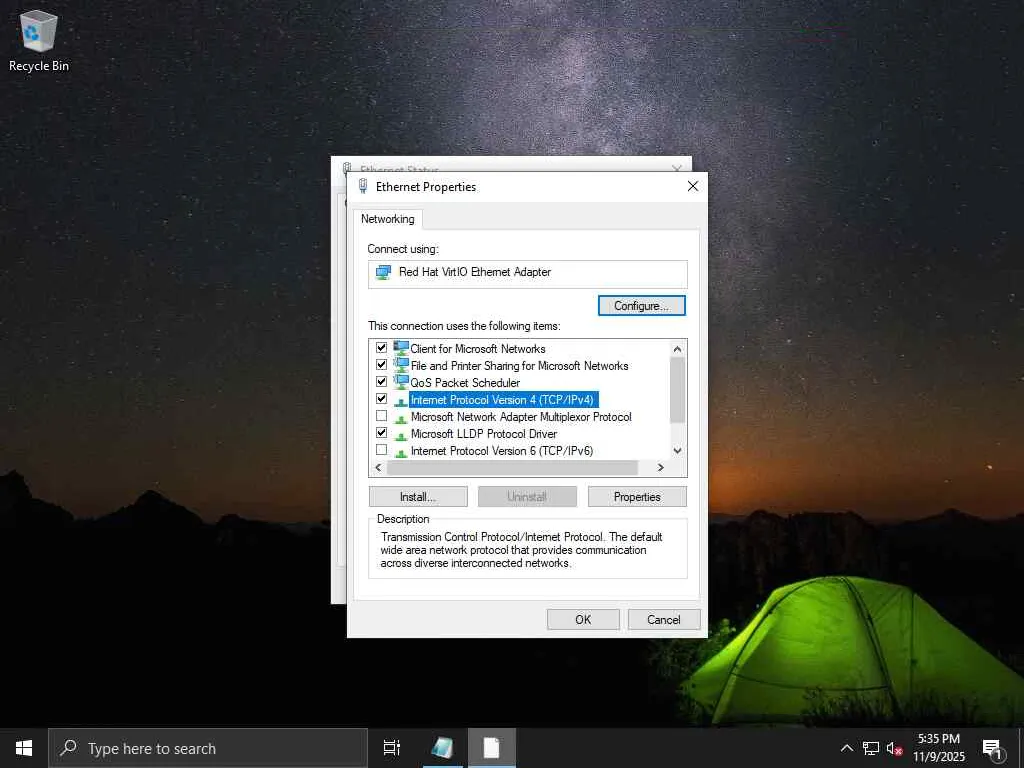Click the QoS Packet Scheduler item icon
This screenshot has height=768, width=1024.
401,382
